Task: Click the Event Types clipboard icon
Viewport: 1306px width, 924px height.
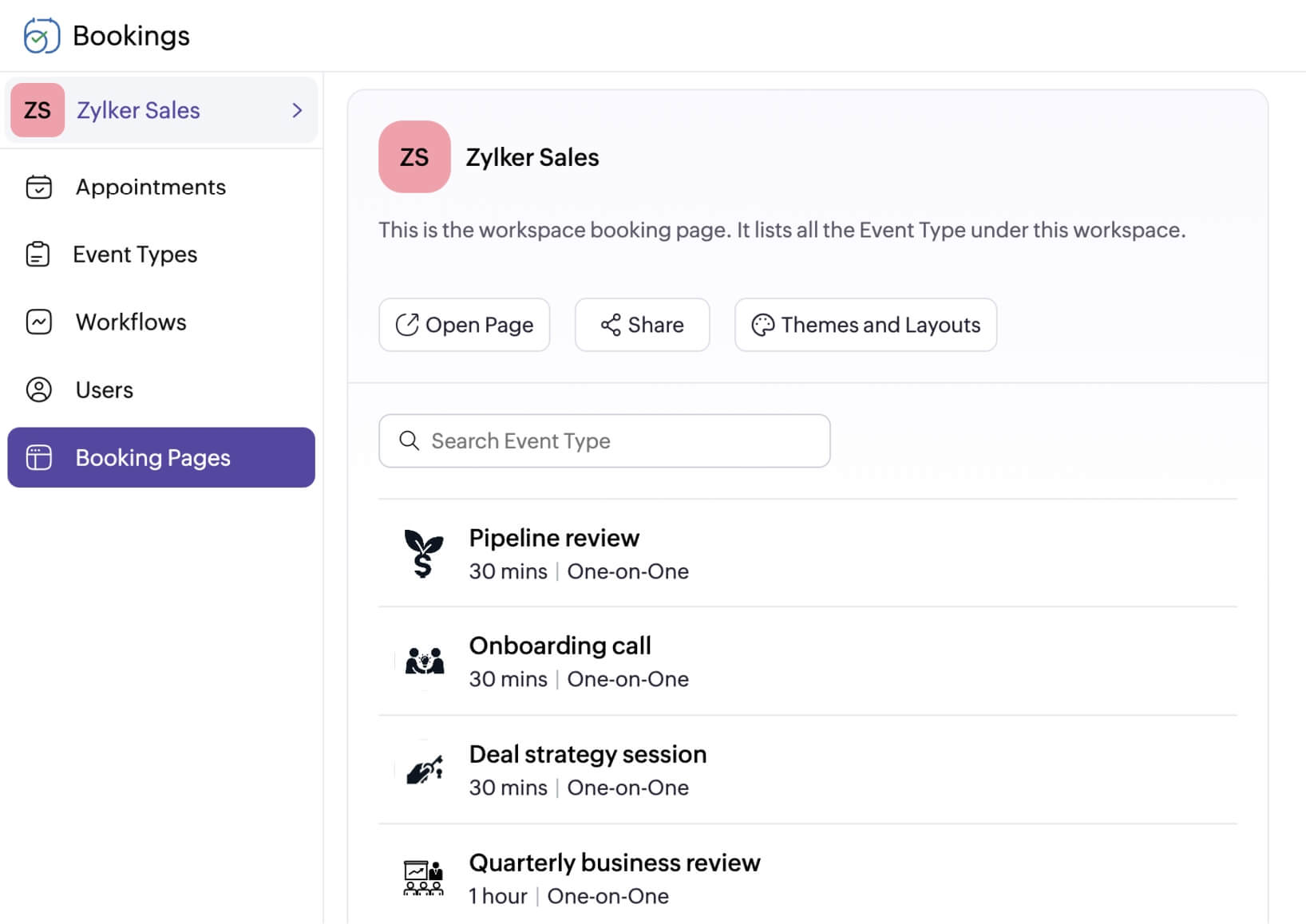Action: point(38,255)
